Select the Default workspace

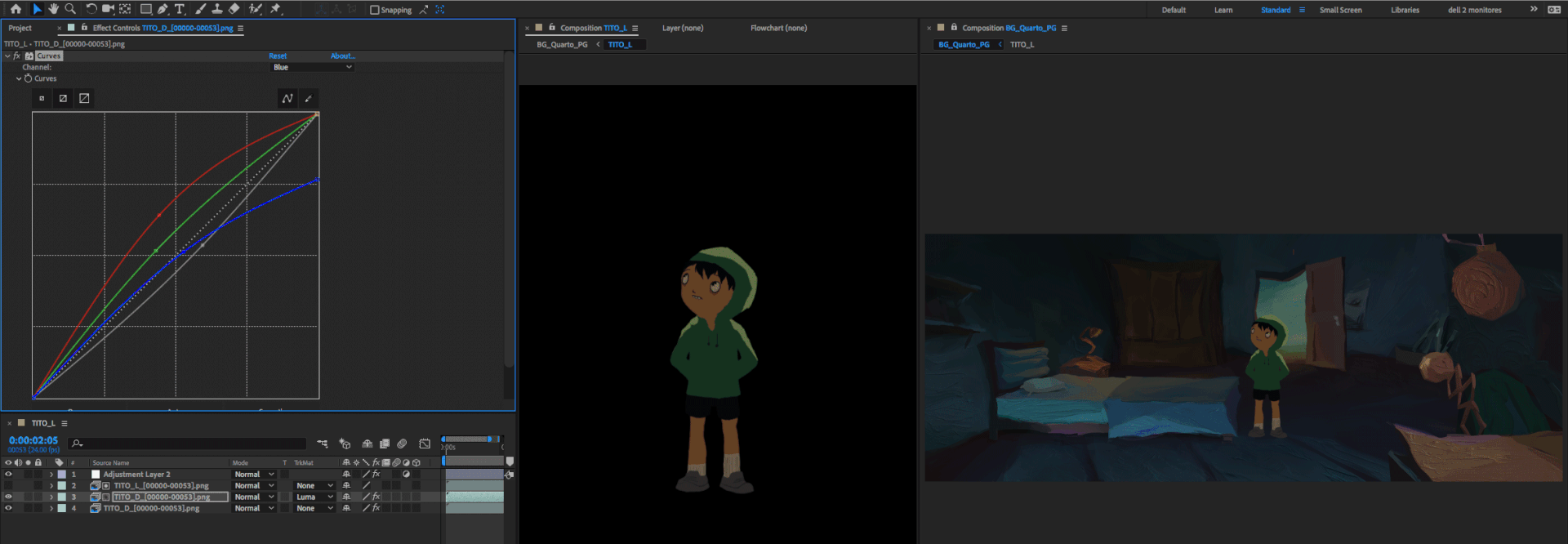click(x=1174, y=10)
